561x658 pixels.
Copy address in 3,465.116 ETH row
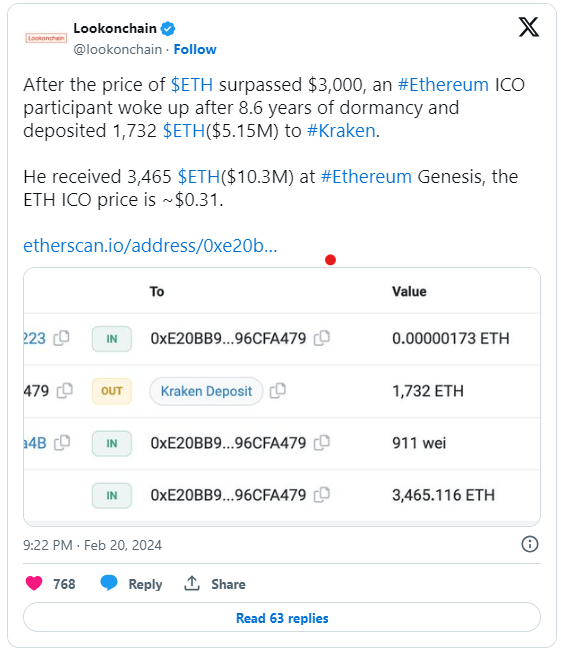(322, 495)
